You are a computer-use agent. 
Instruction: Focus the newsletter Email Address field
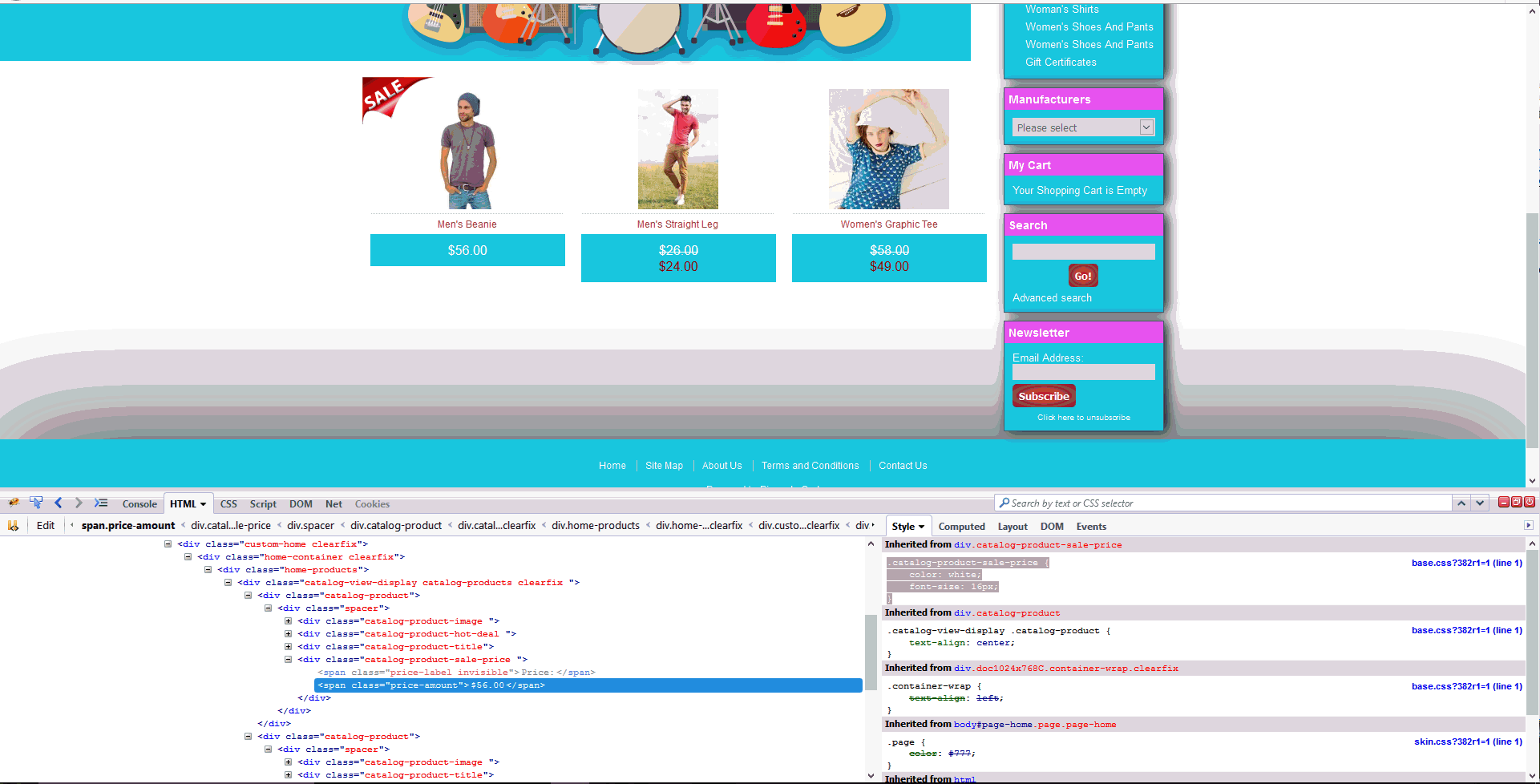1083,372
